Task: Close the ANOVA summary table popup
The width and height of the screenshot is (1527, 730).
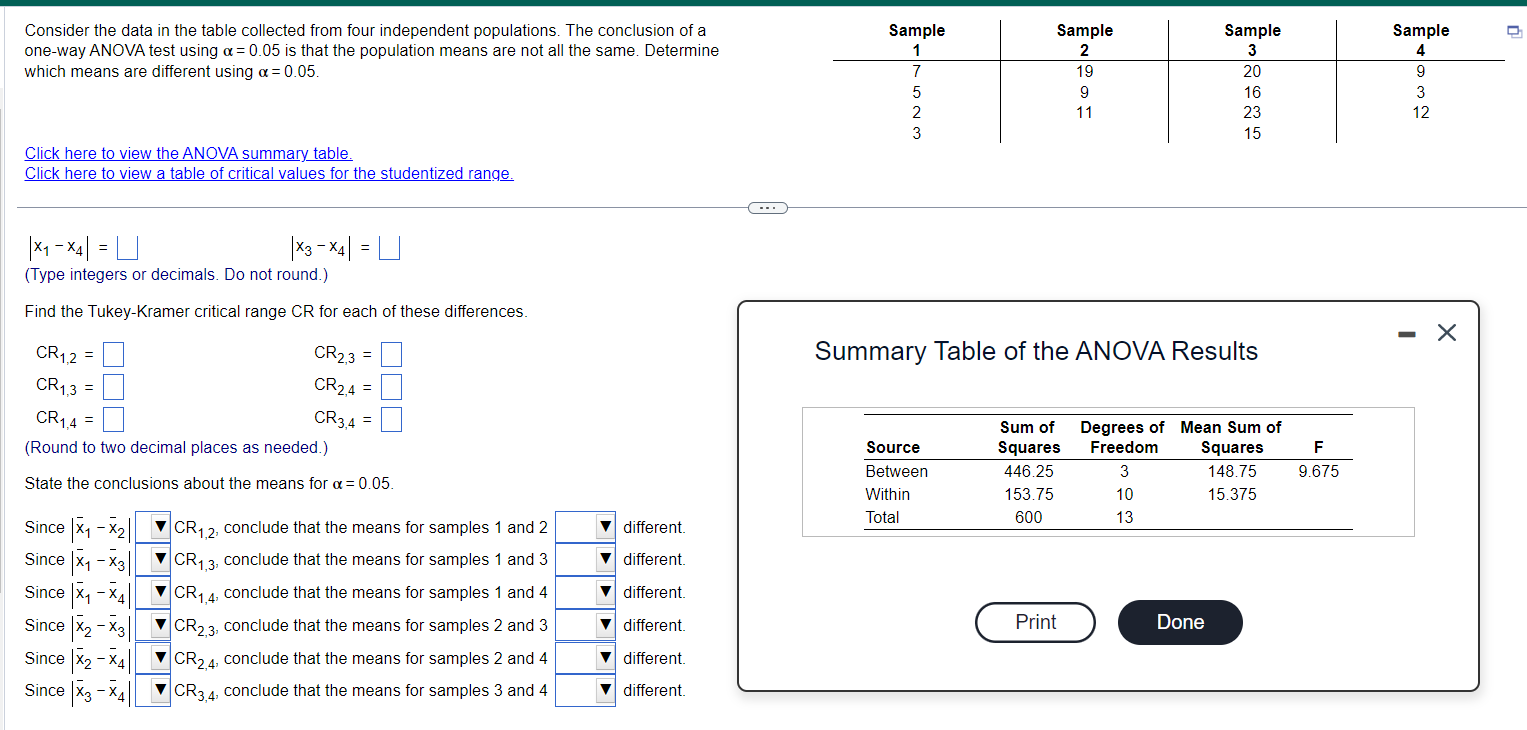Action: (1446, 334)
